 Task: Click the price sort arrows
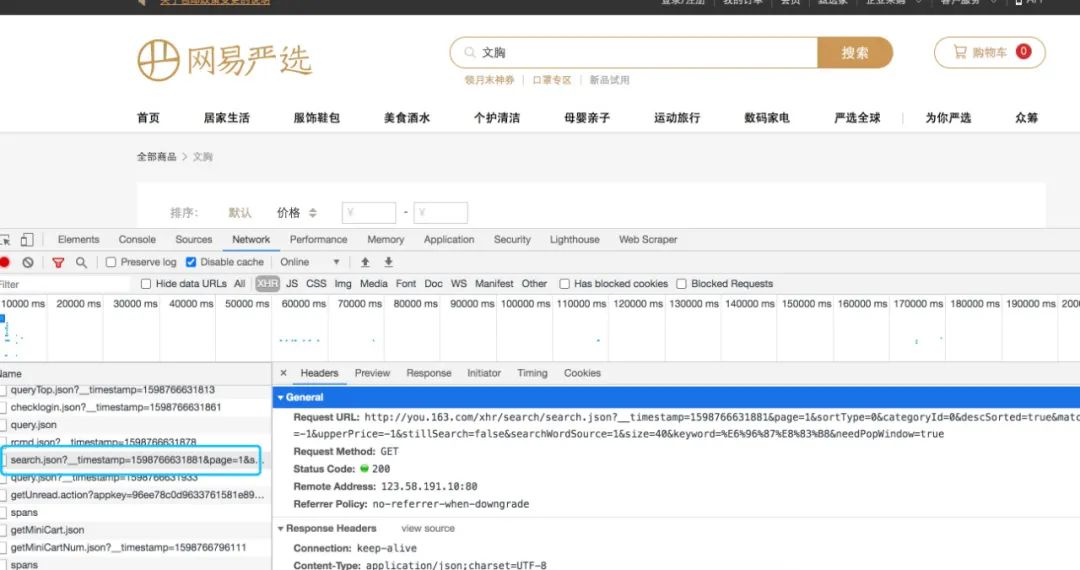[x=313, y=213]
